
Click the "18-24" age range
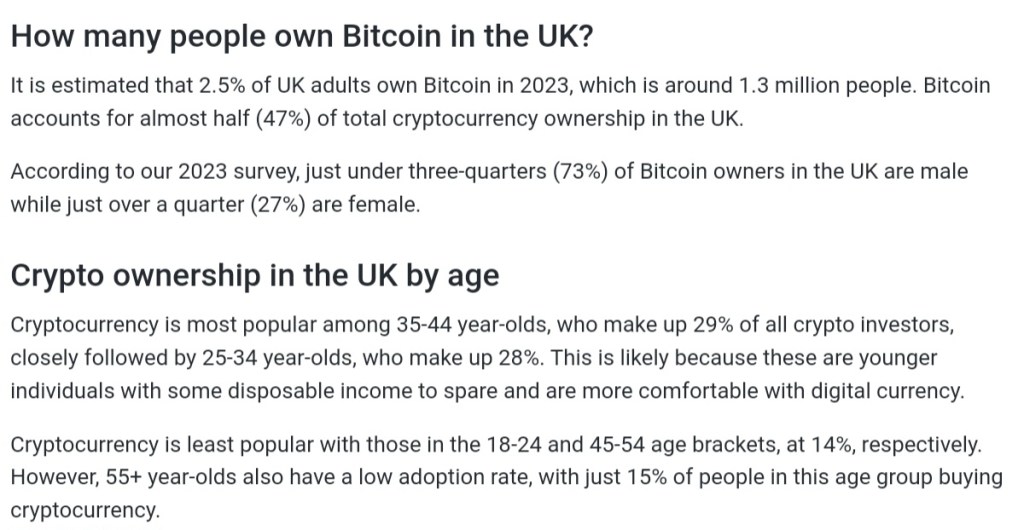502,444
